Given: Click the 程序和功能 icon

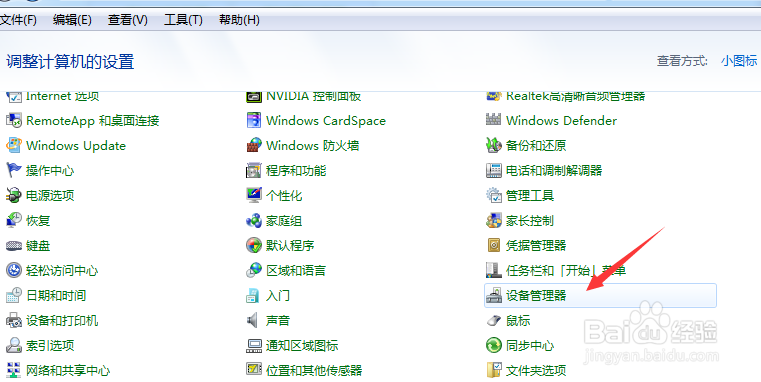Looking at the screenshot, I should point(254,170).
